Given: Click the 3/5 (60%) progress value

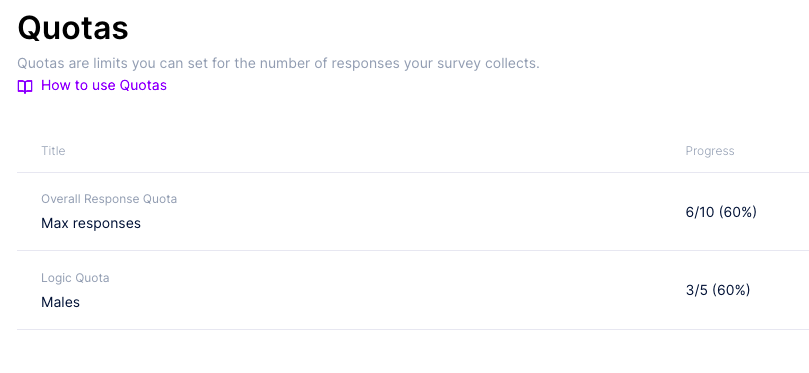Looking at the screenshot, I should pyautogui.click(x=718, y=290).
